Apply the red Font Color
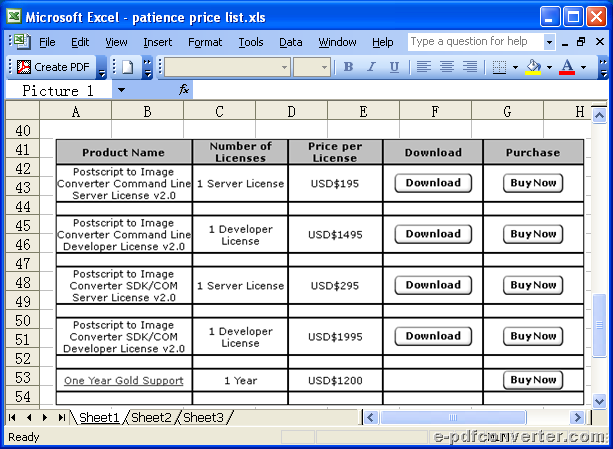Viewport: 613px width, 449px height. pos(567,67)
